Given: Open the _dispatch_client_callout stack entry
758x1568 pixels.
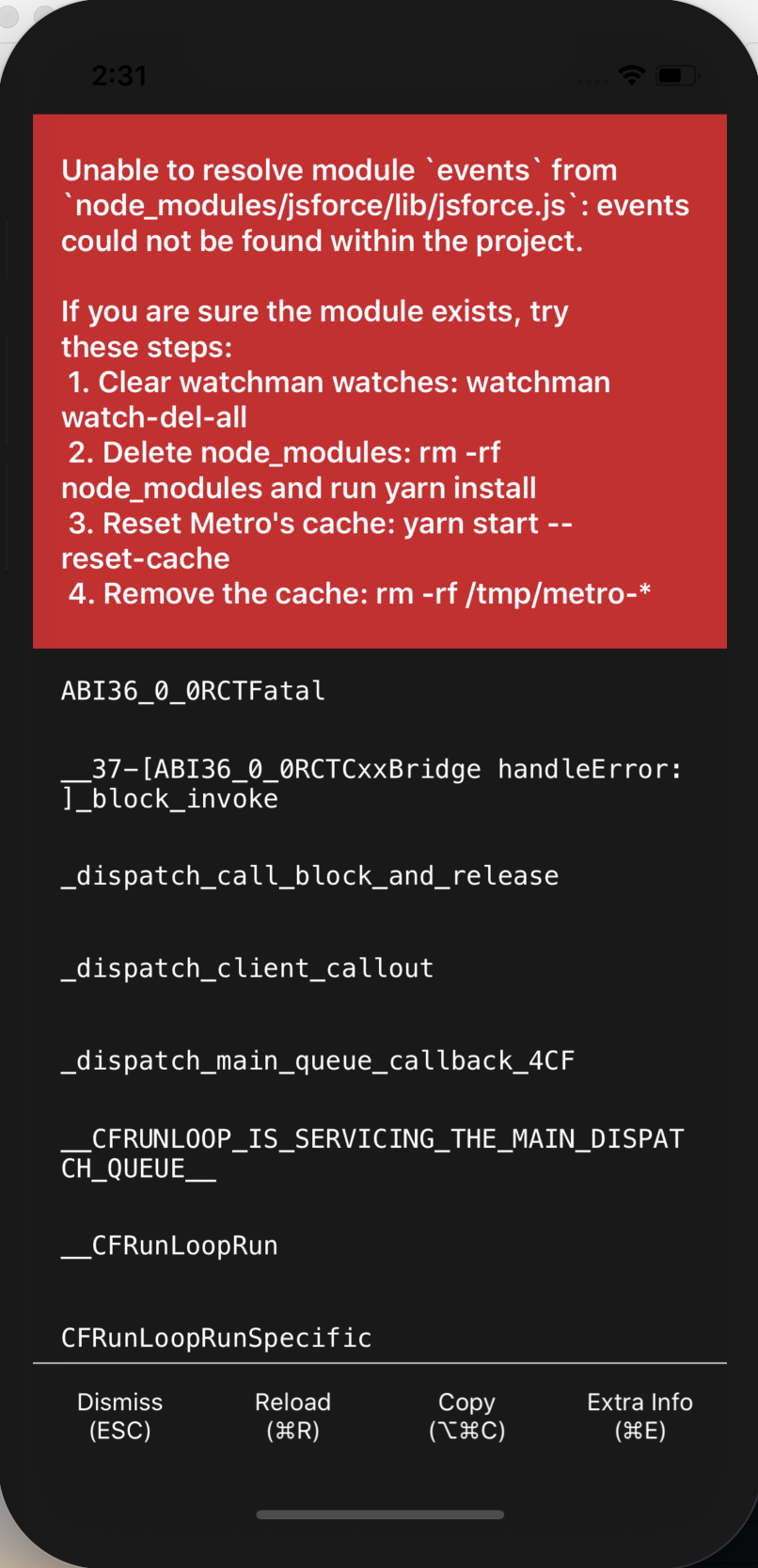Looking at the screenshot, I should (246, 967).
